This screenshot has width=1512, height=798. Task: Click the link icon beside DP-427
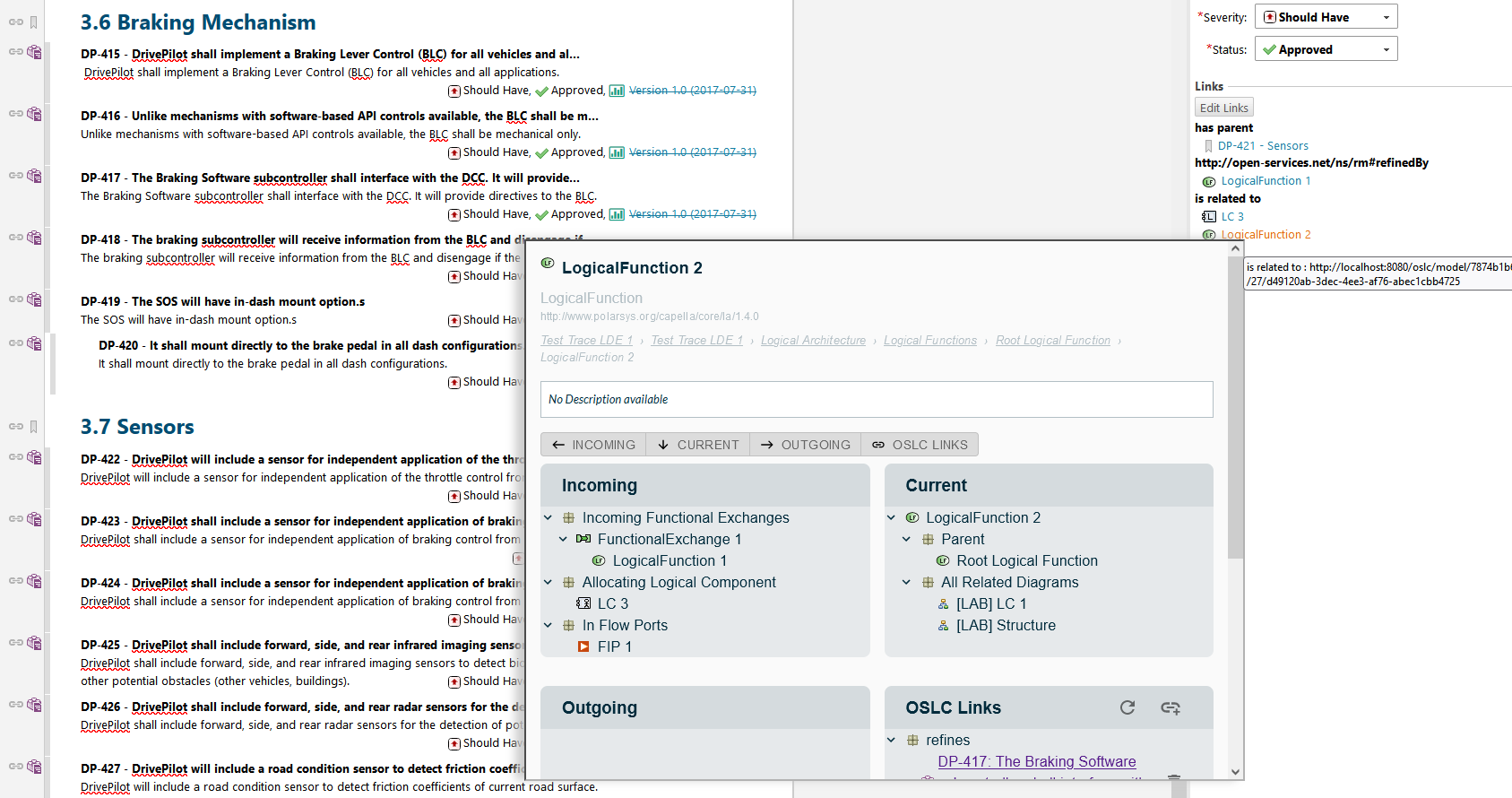[x=15, y=767]
